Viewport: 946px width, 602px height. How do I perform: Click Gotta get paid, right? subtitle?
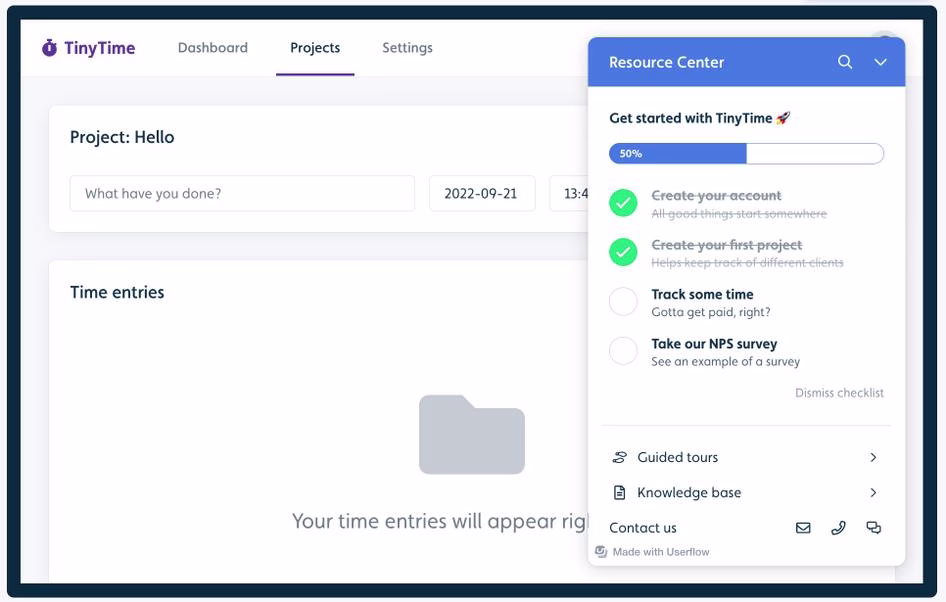click(711, 312)
